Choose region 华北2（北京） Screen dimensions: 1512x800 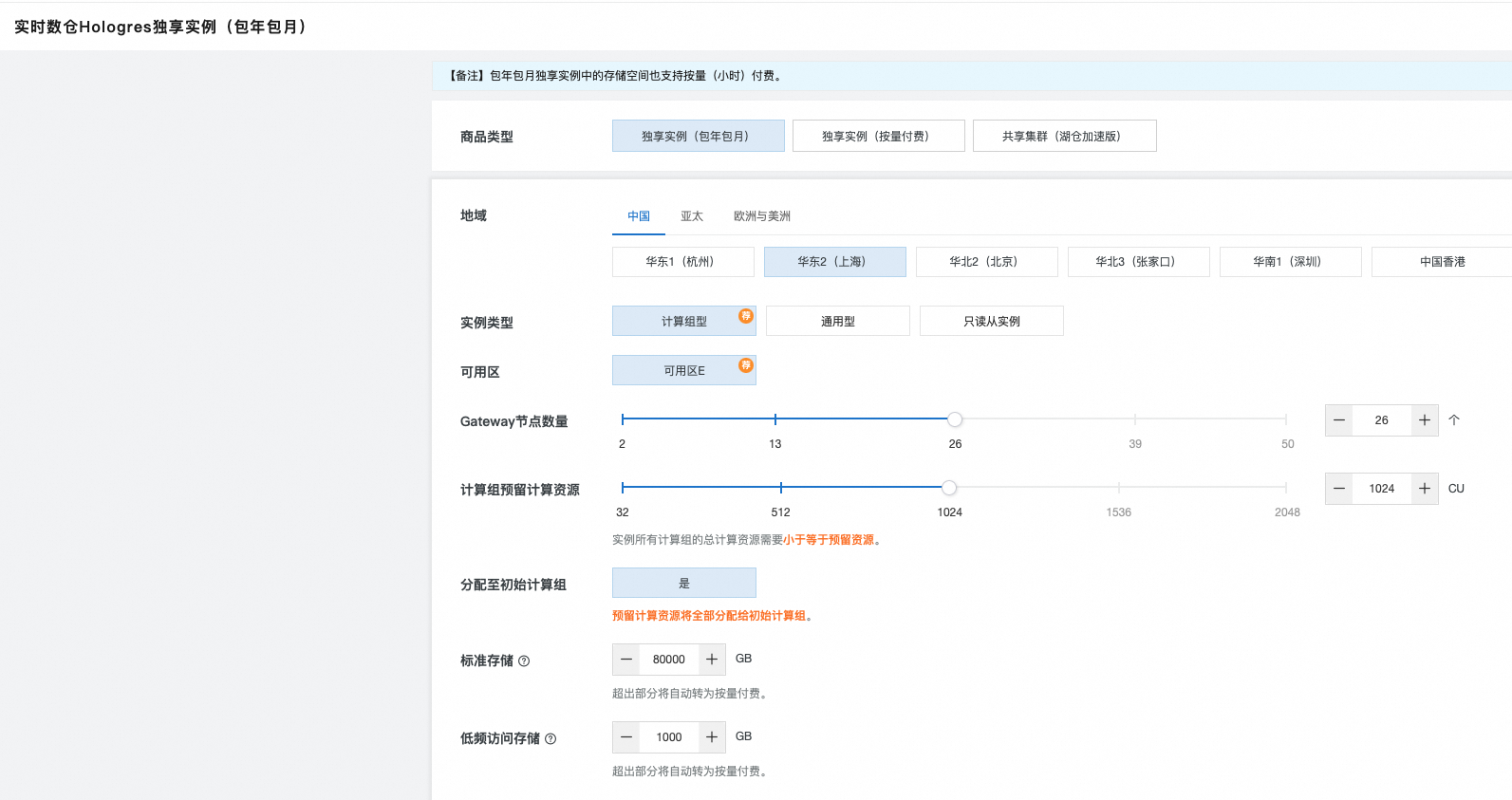coord(987,262)
